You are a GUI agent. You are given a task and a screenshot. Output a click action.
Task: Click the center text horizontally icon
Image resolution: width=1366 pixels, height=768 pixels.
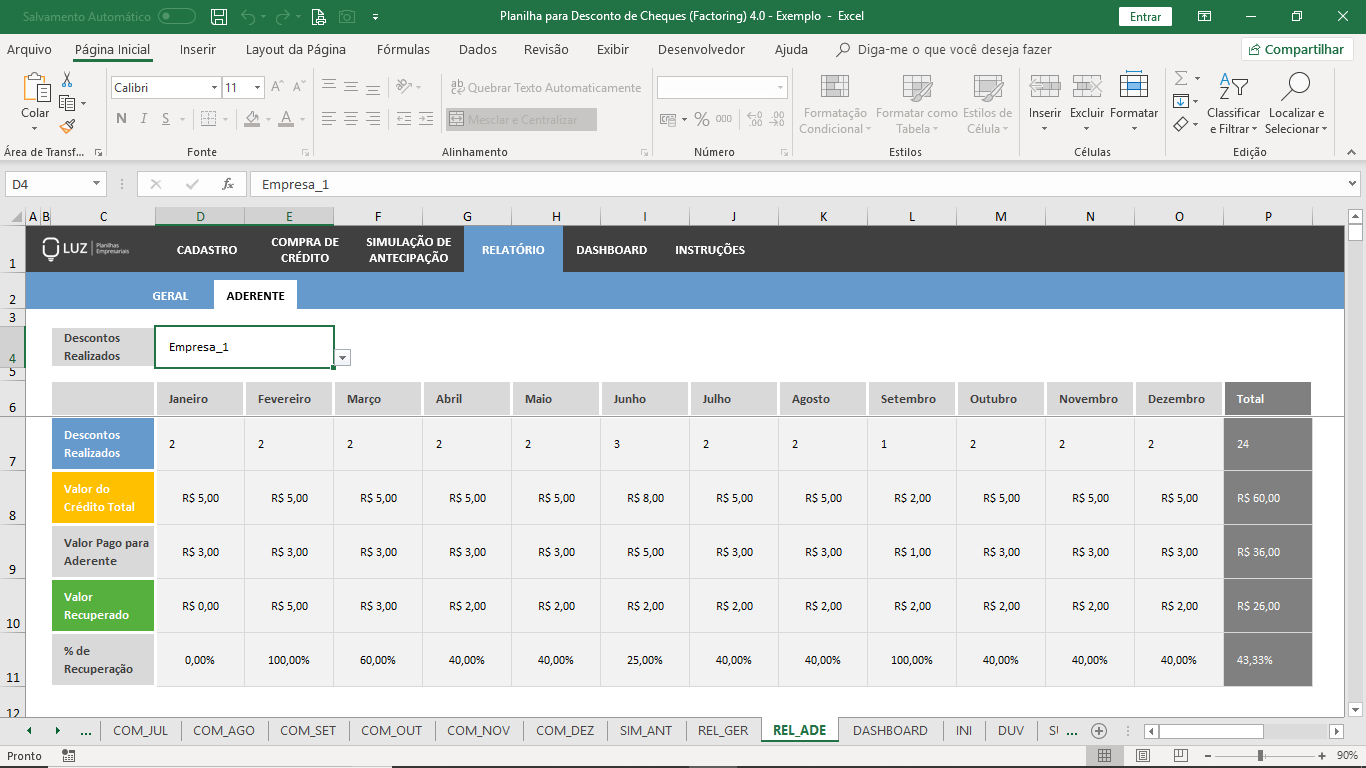point(352,119)
